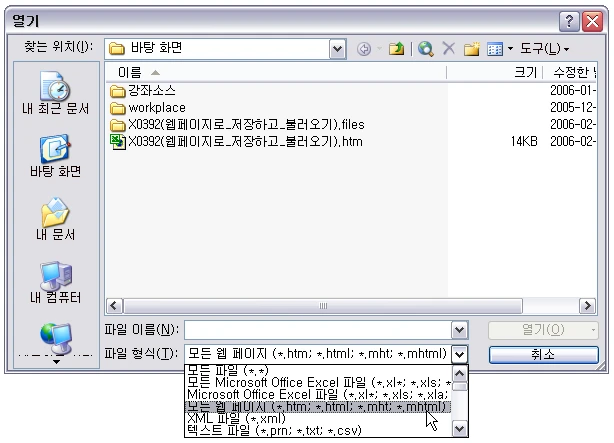Sort by the 수정한 날짜 column header

[x=570, y=72]
